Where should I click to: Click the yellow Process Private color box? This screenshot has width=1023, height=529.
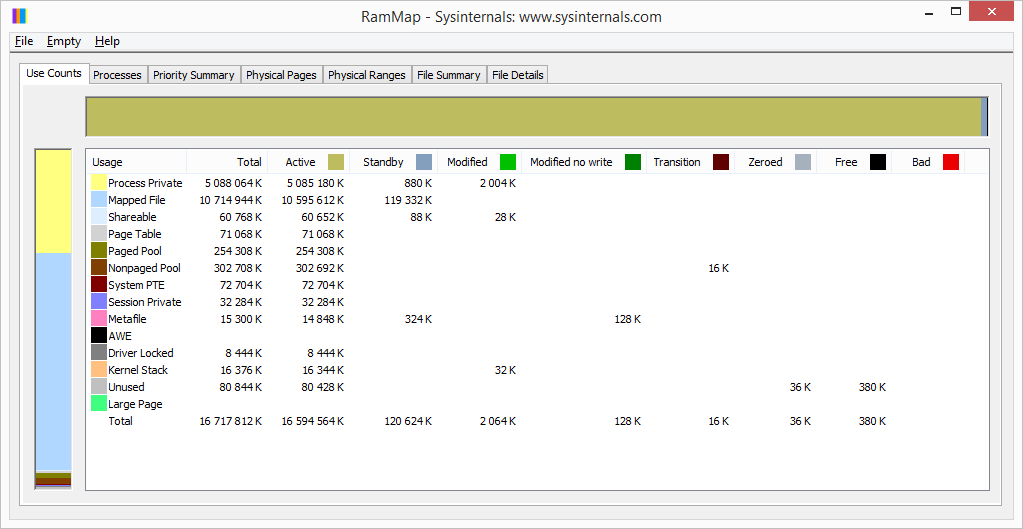(x=99, y=183)
